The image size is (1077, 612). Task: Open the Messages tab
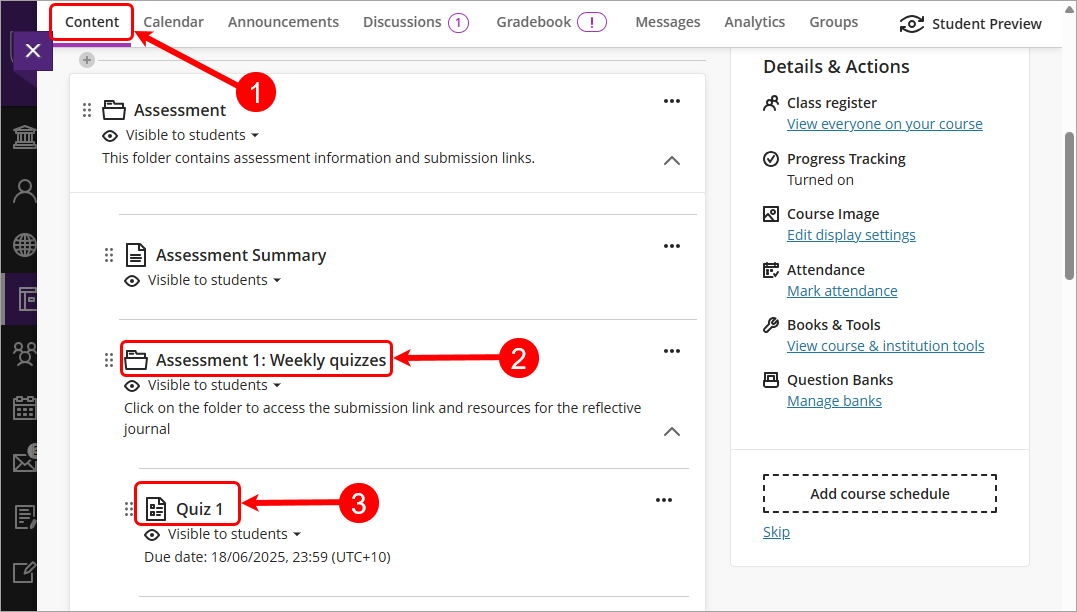(668, 22)
